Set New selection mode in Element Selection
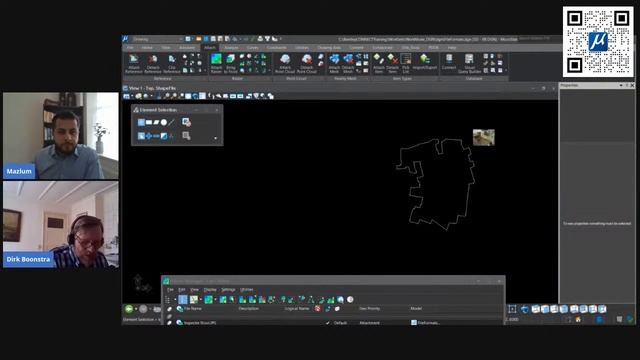This screenshot has width=640, height=360. point(141,136)
